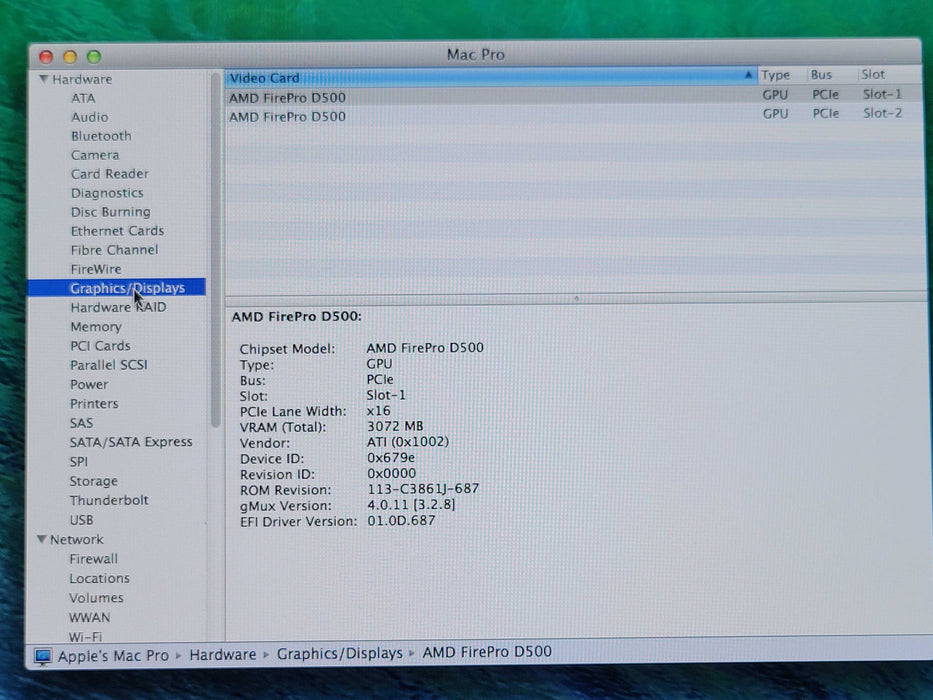Click the Device ID value 0x679e
The height and width of the screenshot is (700, 933).
click(x=391, y=458)
